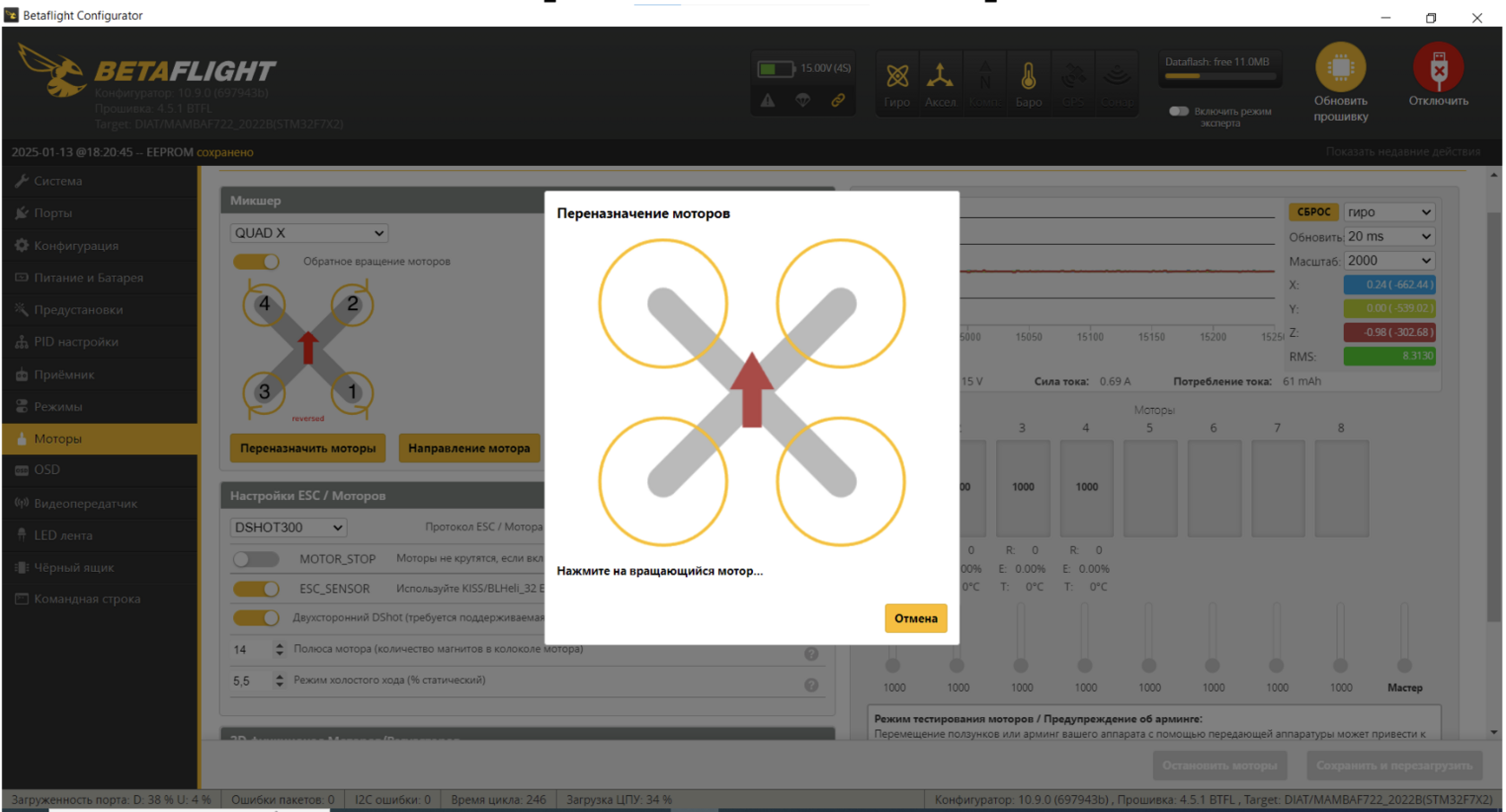Open the PID настройки tab
This screenshot has width=1506, height=812.
76,342
